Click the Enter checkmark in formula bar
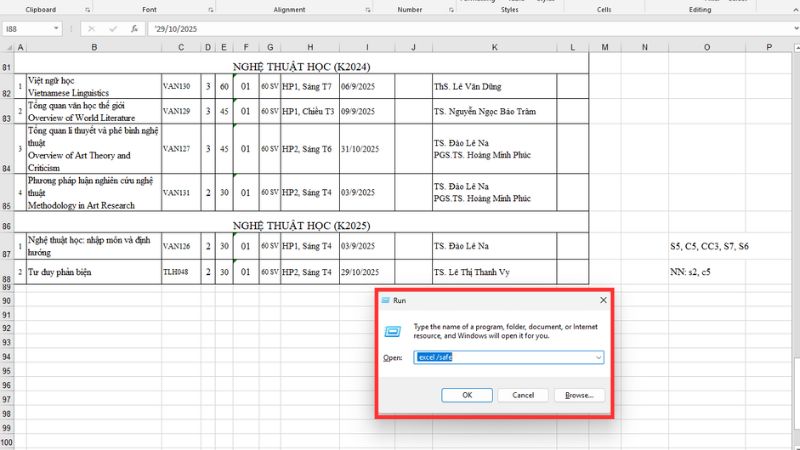 [110, 29]
